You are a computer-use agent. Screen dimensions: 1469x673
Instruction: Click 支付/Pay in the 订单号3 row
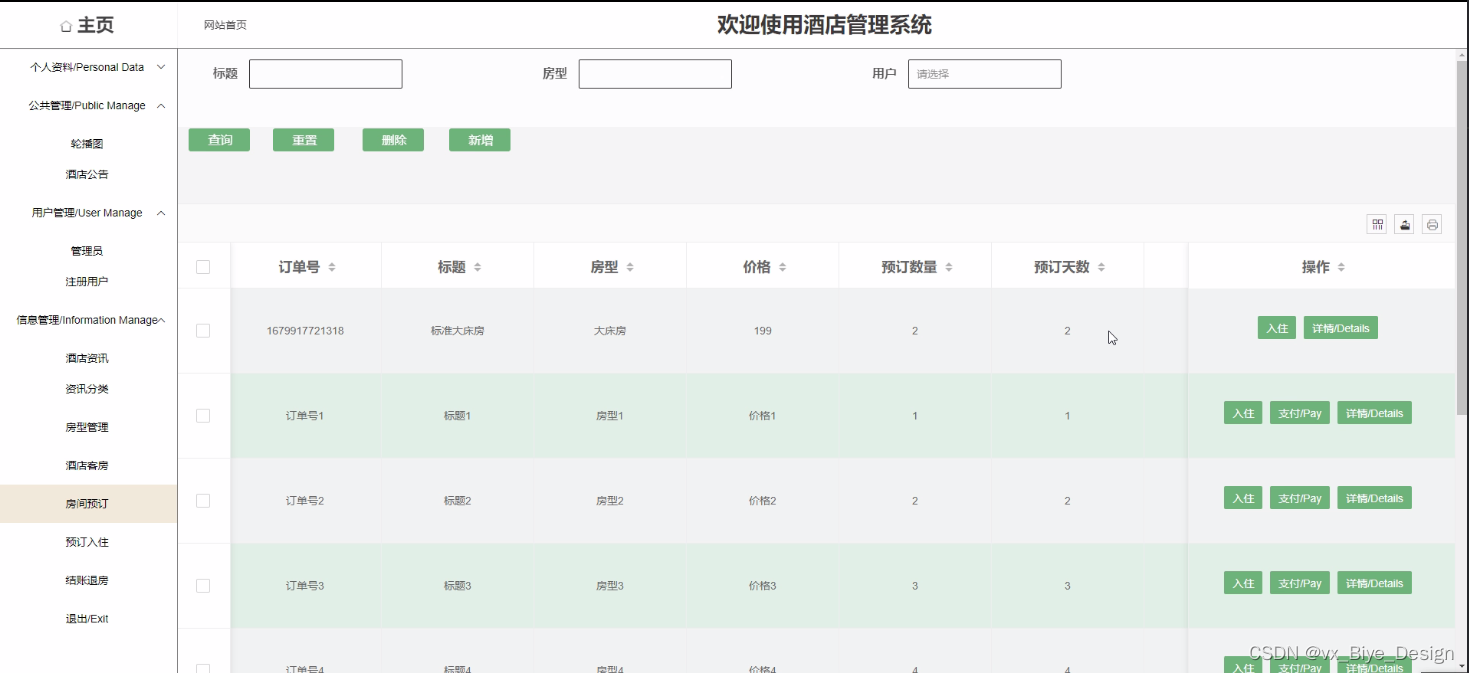click(1300, 583)
